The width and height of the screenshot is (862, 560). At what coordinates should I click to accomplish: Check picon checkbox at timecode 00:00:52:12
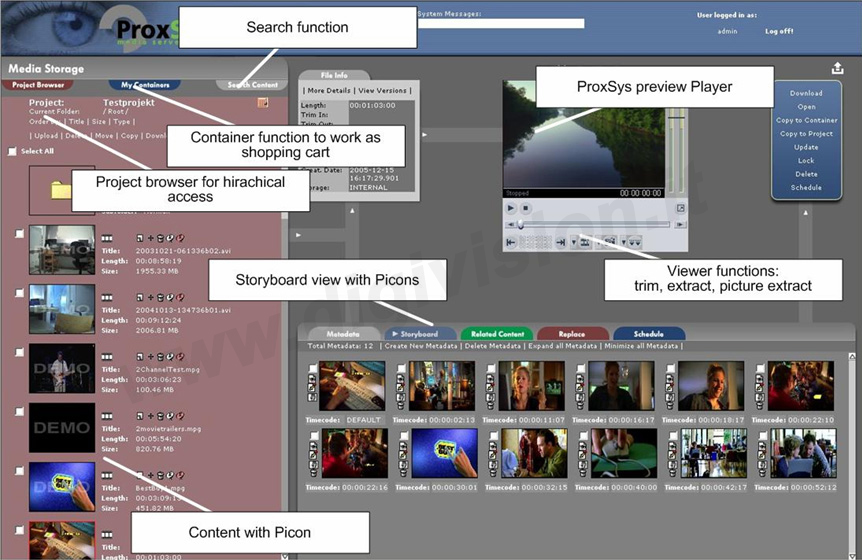(x=763, y=436)
